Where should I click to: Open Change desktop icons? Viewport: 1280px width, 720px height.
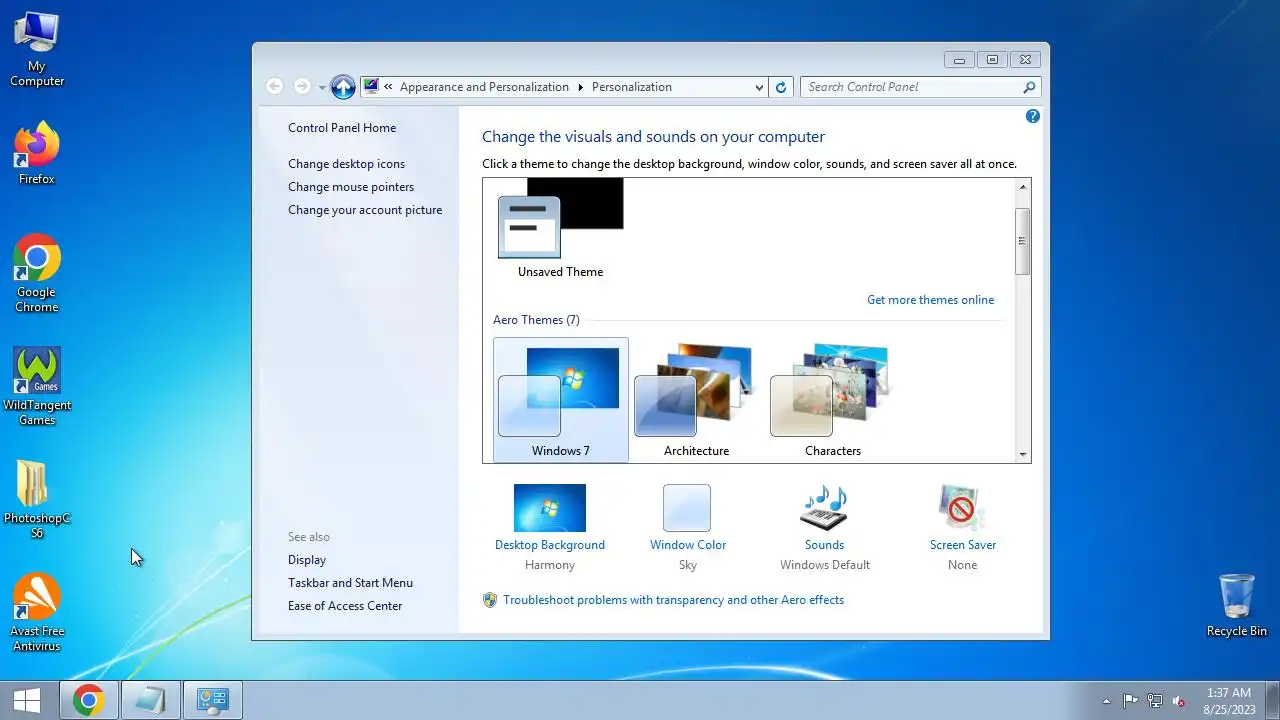point(347,164)
